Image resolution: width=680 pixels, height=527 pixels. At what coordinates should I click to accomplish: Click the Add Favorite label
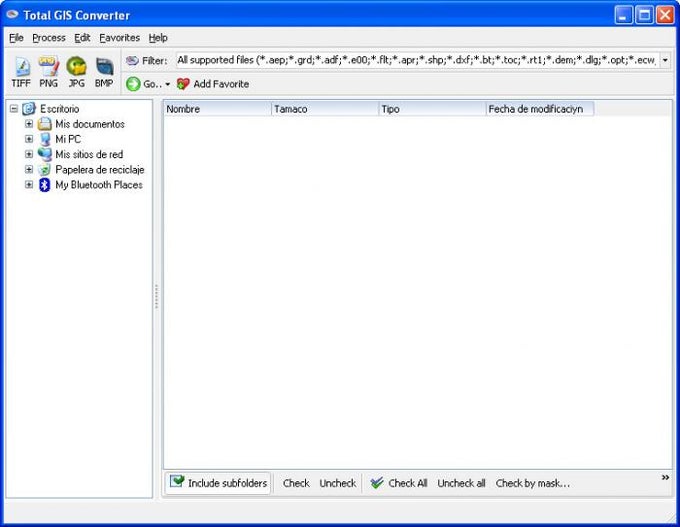point(221,84)
